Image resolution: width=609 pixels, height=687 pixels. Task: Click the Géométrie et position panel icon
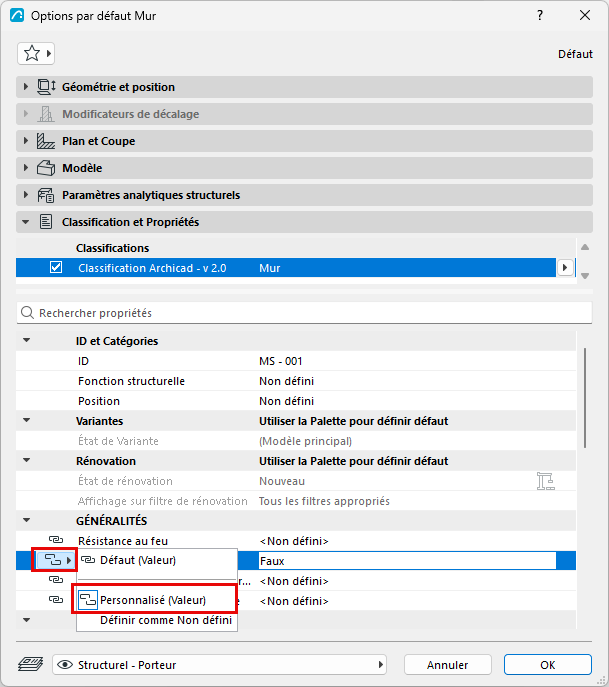point(46,87)
